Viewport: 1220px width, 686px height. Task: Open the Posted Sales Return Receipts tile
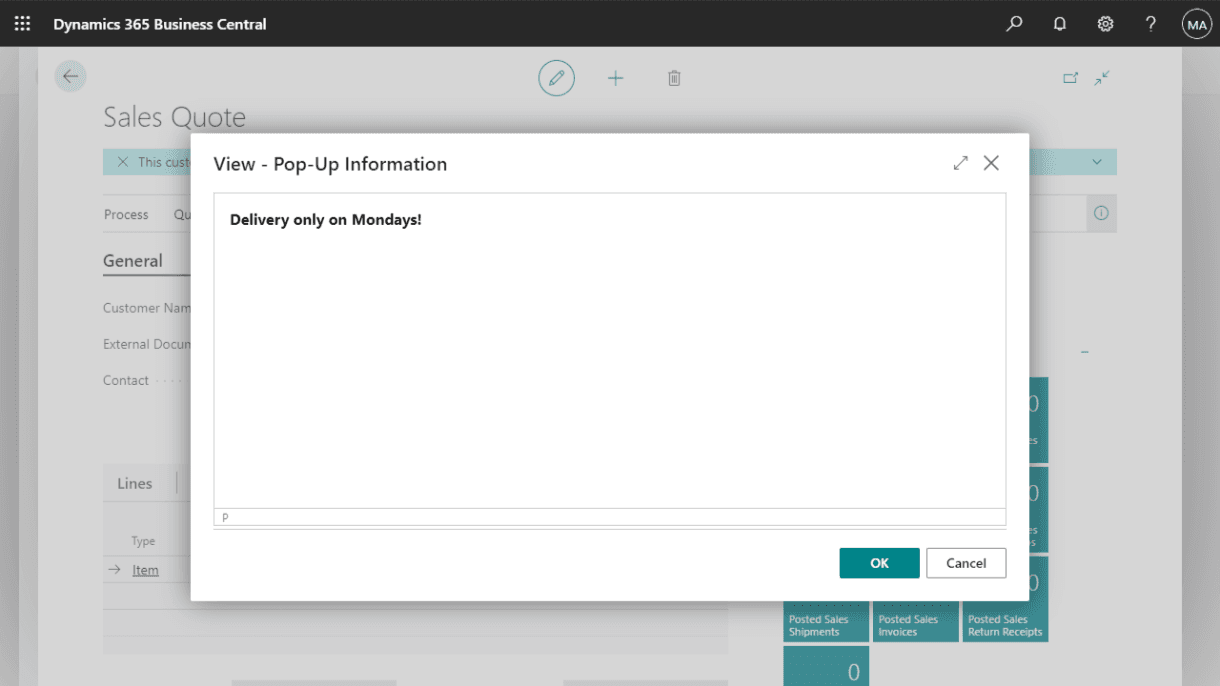[1005, 599]
